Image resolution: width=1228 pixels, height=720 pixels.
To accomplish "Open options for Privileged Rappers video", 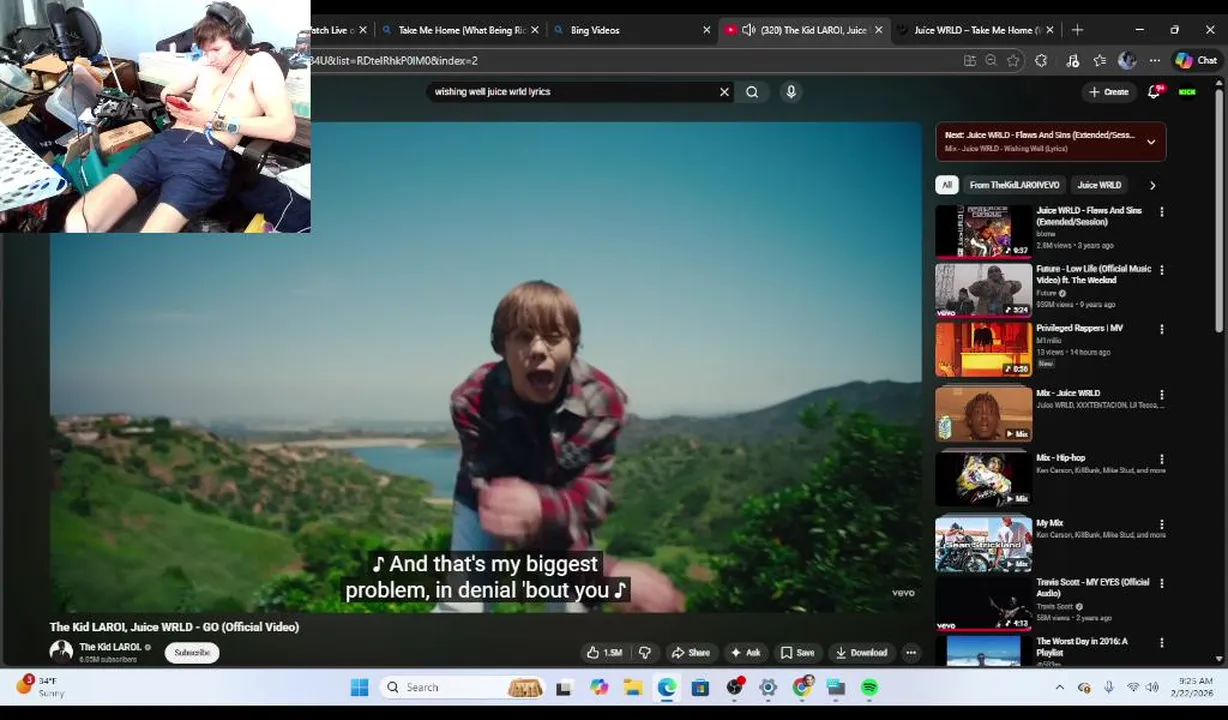I will [1161, 329].
